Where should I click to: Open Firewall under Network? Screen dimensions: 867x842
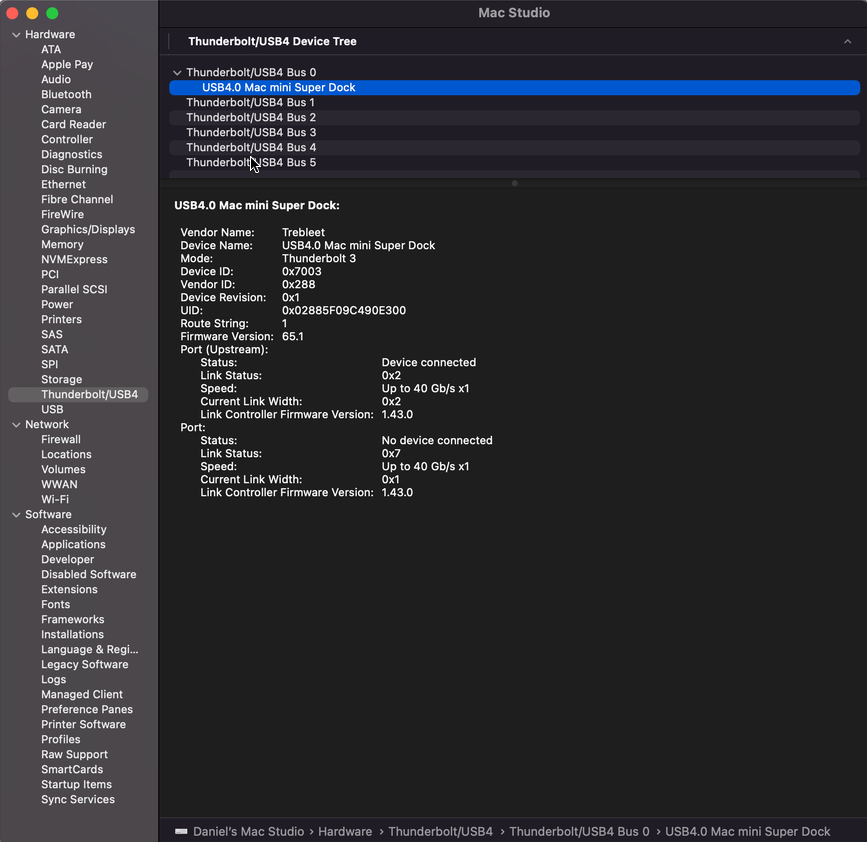[61, 440]
